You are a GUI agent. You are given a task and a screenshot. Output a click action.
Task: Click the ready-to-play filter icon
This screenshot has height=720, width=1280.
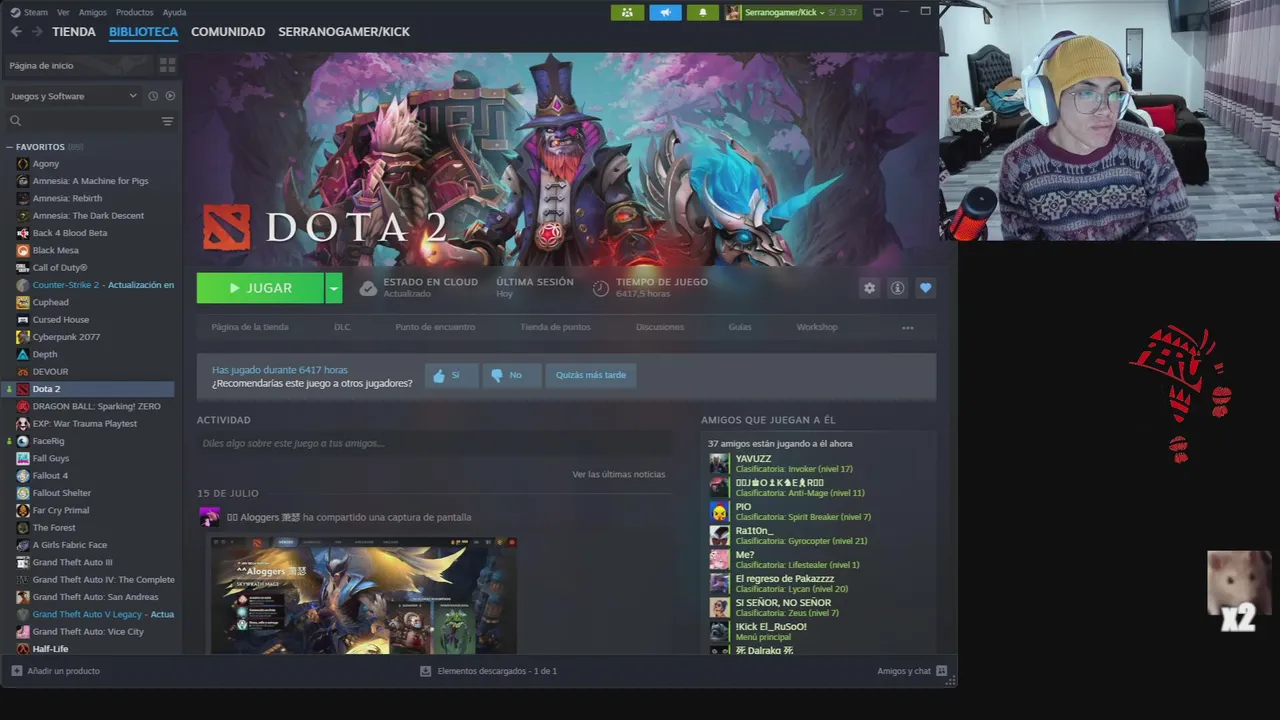point(170,96)
